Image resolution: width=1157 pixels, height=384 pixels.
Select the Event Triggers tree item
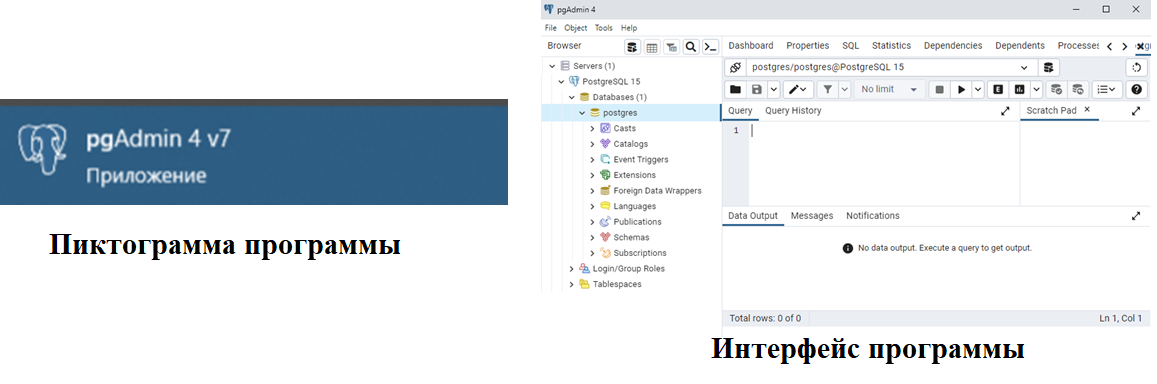pos(640,160)
